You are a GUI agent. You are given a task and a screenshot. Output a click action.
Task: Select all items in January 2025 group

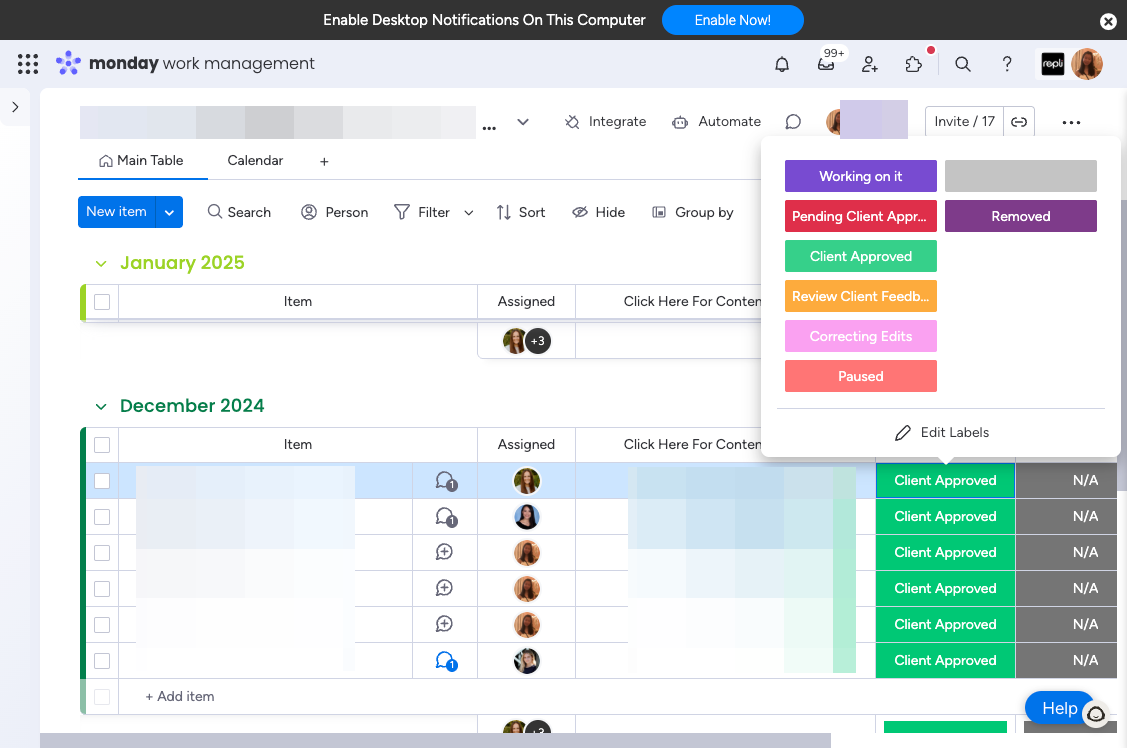pyautogui.click(x=102, y=302)
